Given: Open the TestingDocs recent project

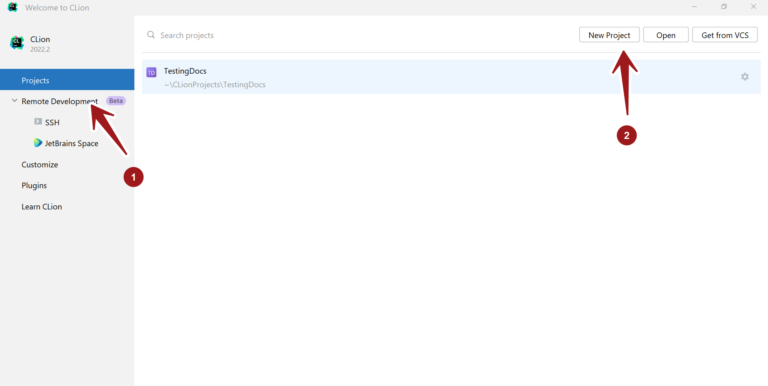Looking at the screenshot, I should (x=451, y=77).
